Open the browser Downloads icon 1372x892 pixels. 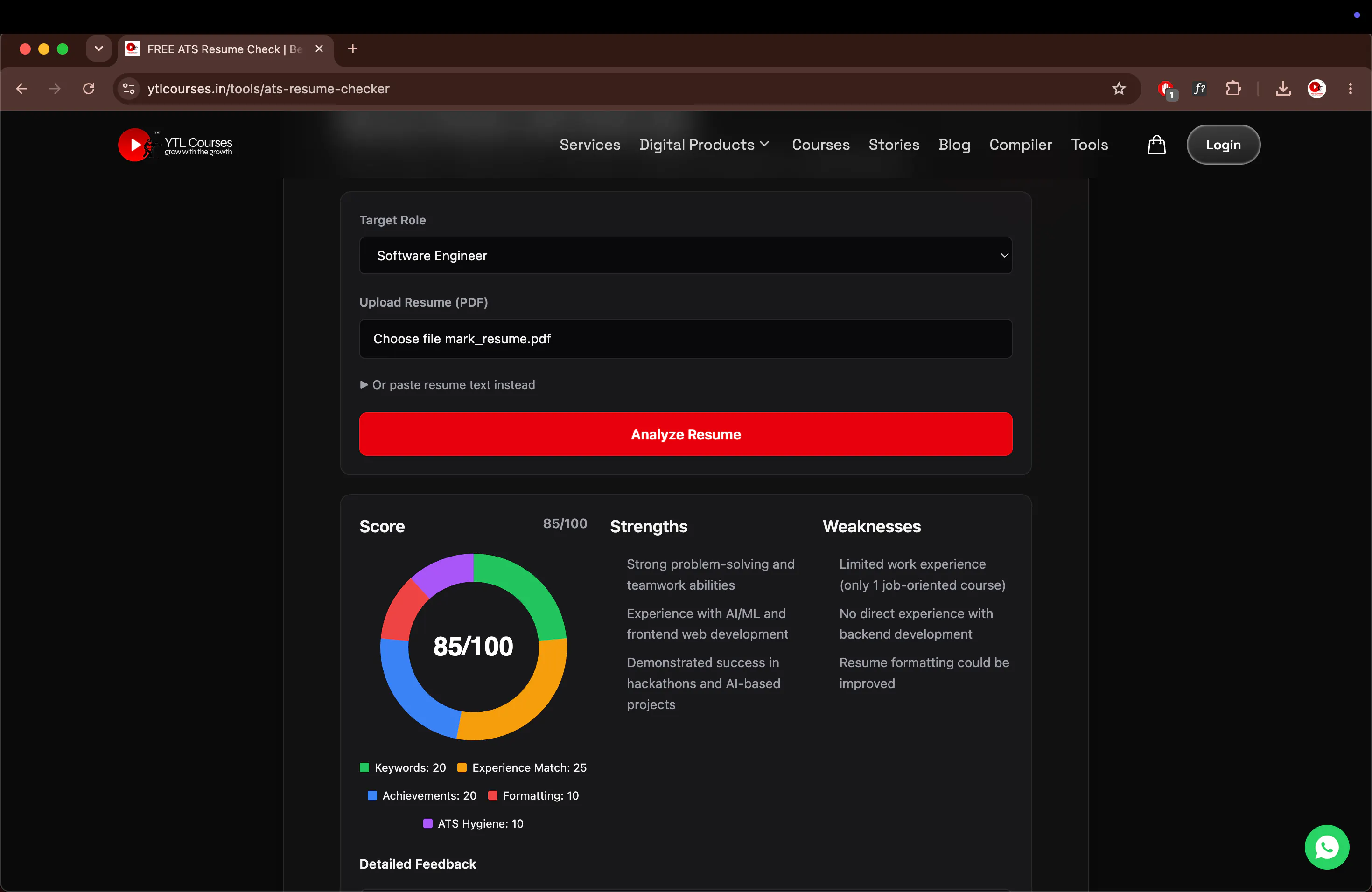(x=1283, y=89)
